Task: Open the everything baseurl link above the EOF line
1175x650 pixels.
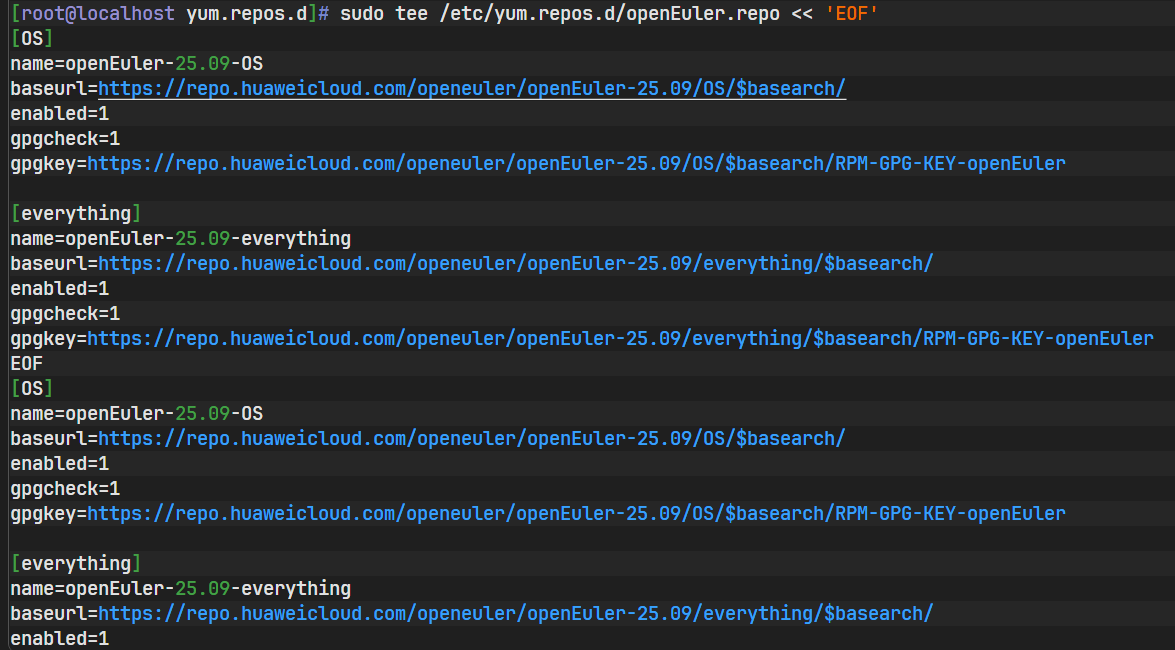Action: pyautogui.click(x=516, y=264)
